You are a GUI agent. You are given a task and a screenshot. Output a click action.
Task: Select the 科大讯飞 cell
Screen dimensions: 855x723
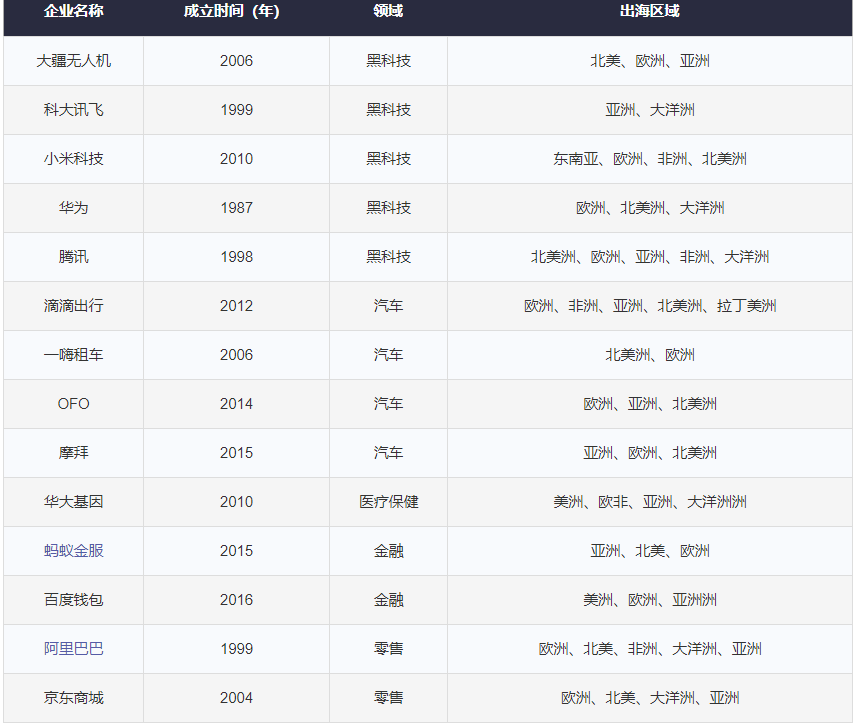coord(74,110)
